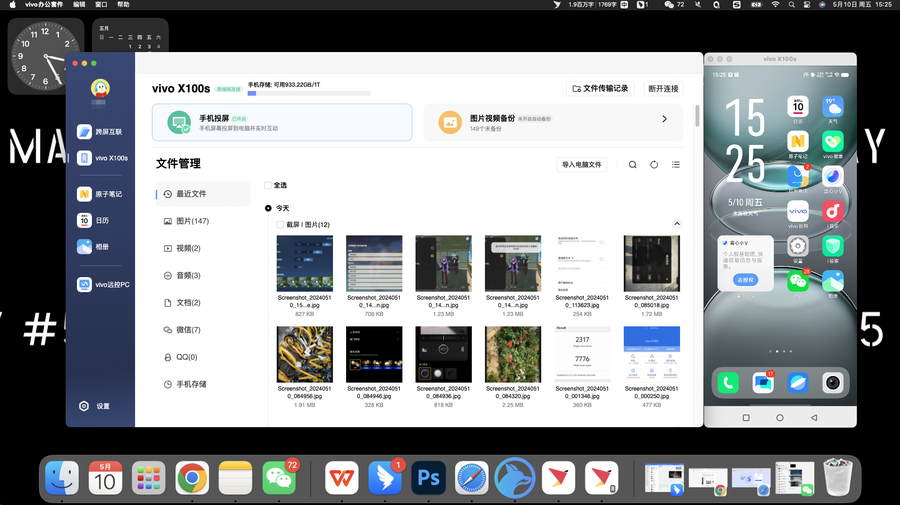The width and height of the screenshot is (900, 505).
Task: Open the 编辑 menu in the menu bar
Action: coord(79,5)
